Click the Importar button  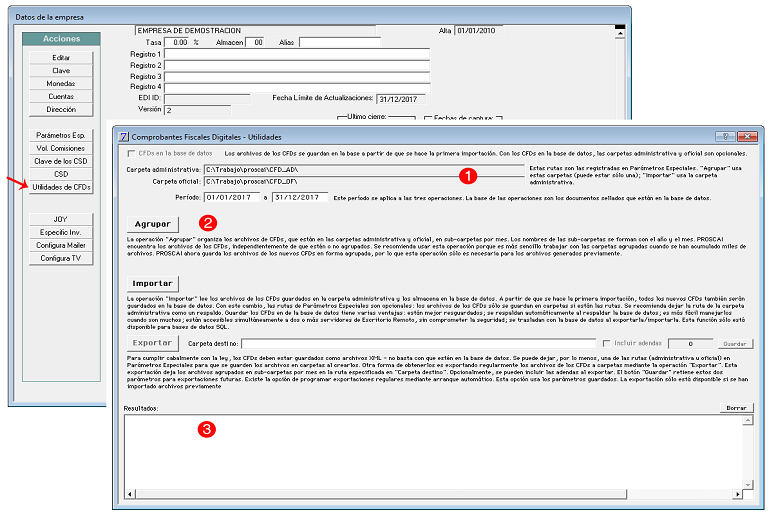pos(153,284)
